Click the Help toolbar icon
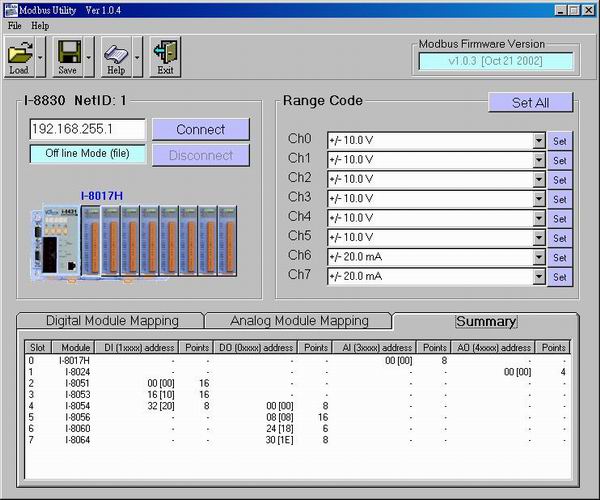Viewport: 600px width, 500px height. tap(116, 57)
